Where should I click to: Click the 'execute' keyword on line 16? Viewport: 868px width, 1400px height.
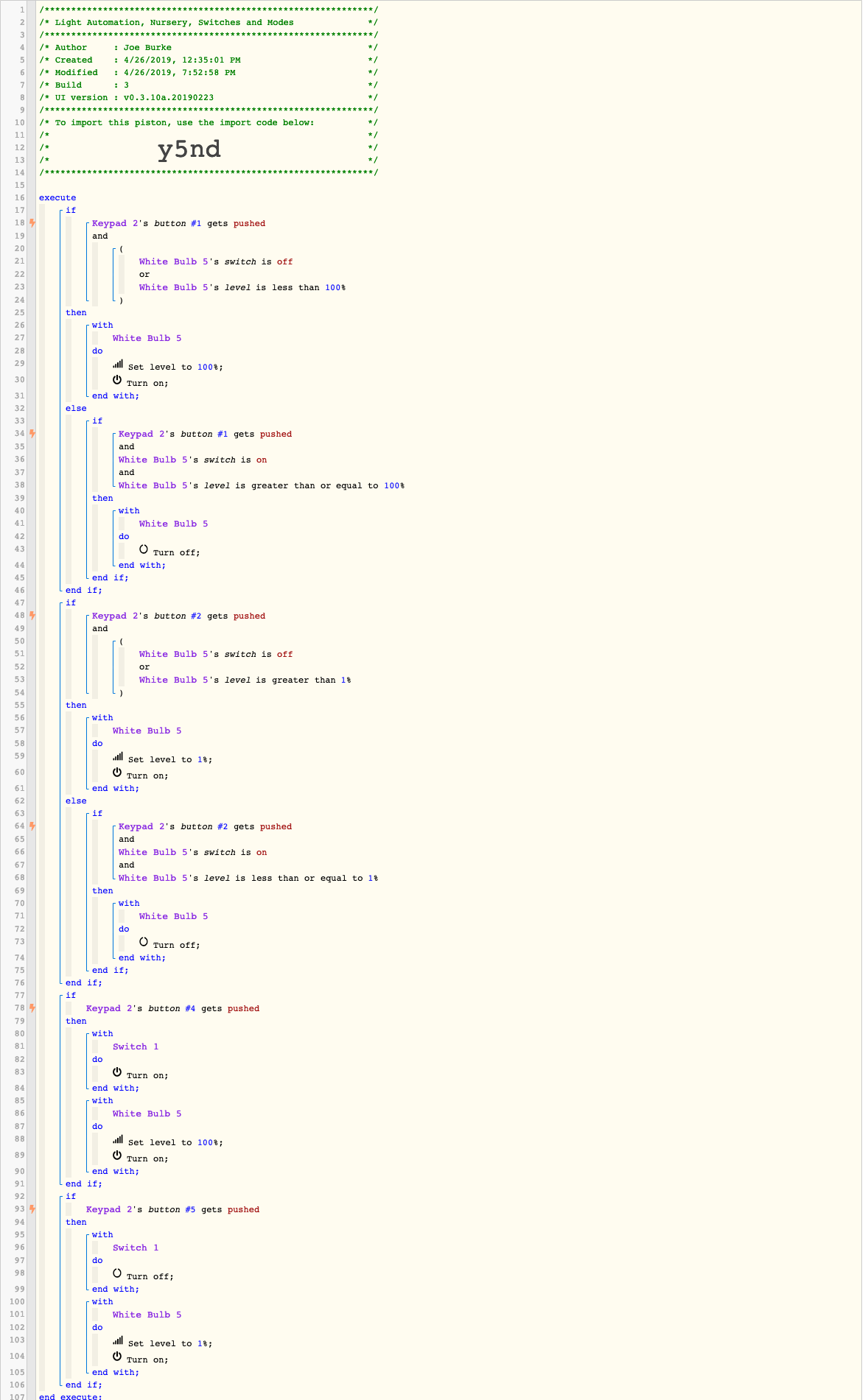[57, 197]
